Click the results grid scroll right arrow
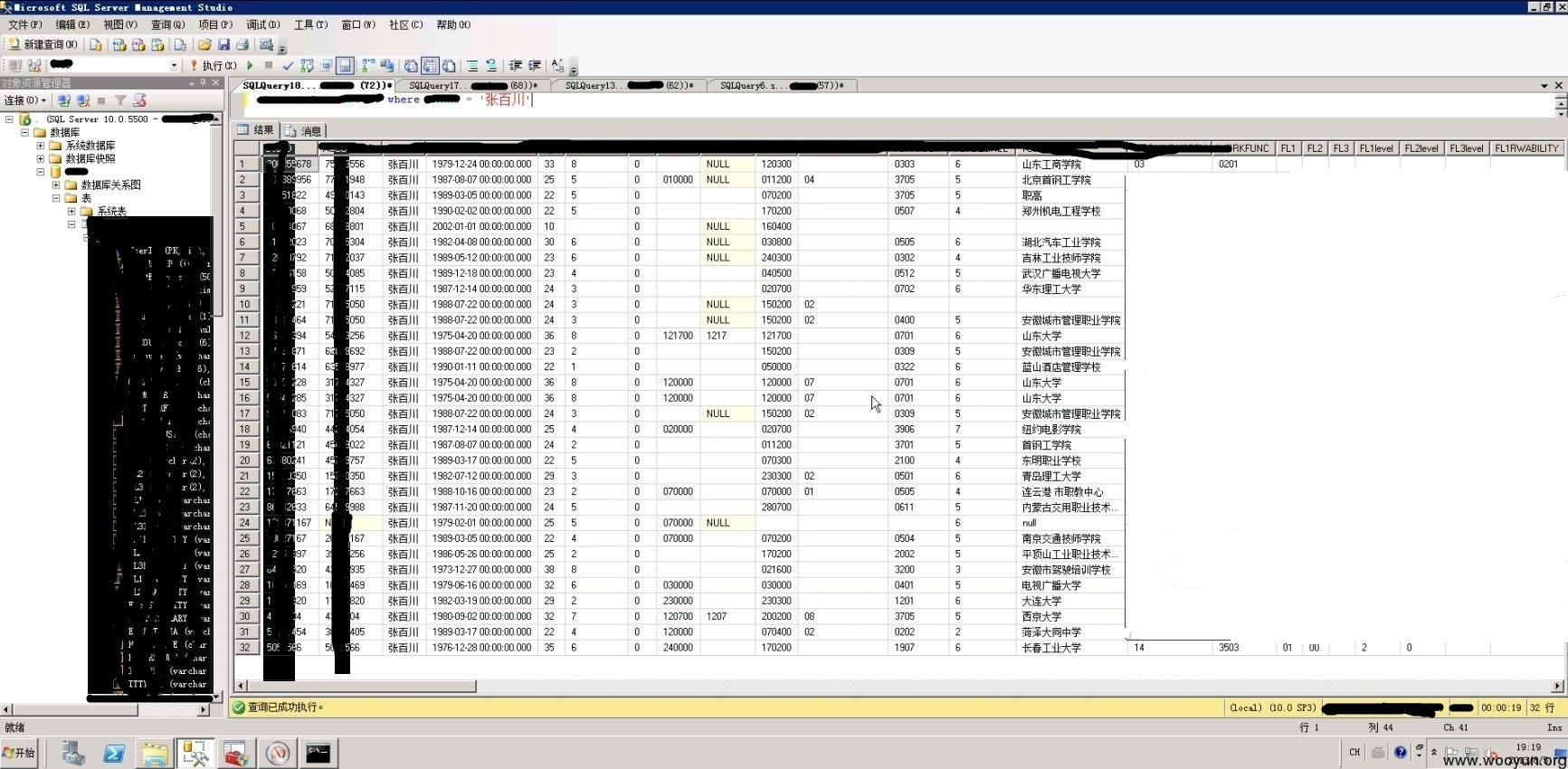Image resolution: width=1568 pixels, height=769 pixels. (1557, 686)
